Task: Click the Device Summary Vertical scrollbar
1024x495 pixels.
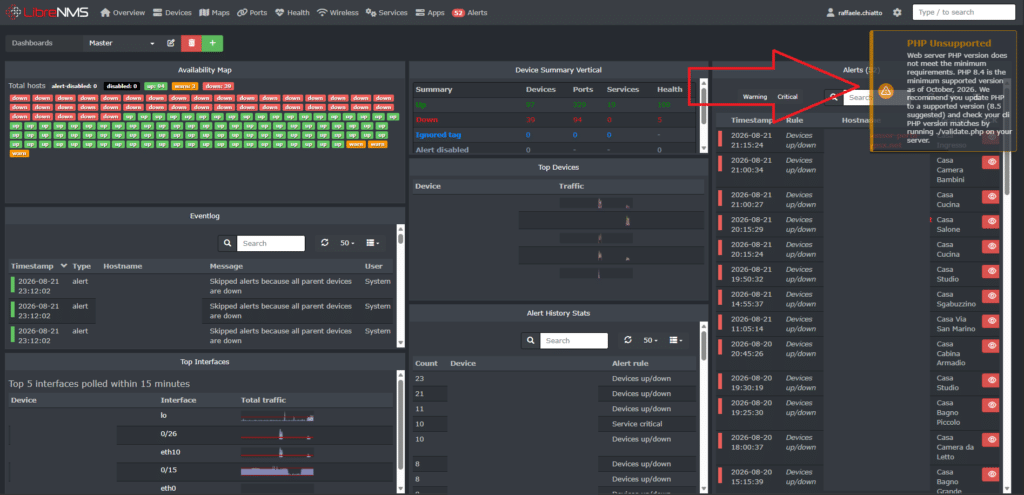Action: 703,116
